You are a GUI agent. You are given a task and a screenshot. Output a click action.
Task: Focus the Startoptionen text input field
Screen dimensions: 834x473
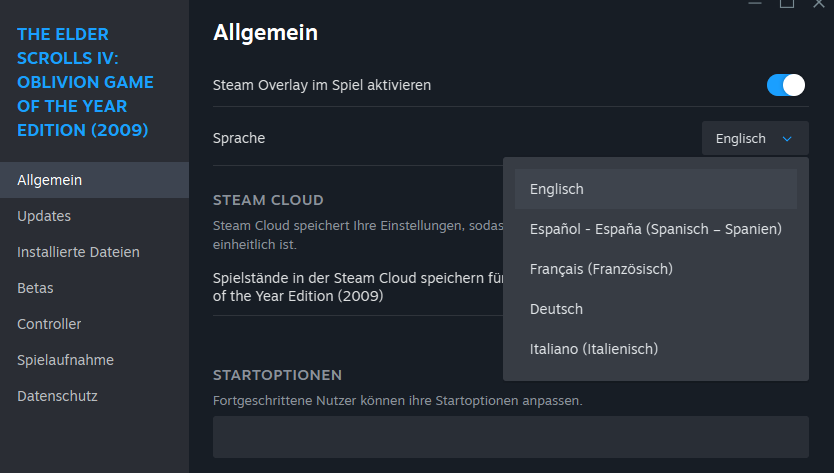click(510, 437)
